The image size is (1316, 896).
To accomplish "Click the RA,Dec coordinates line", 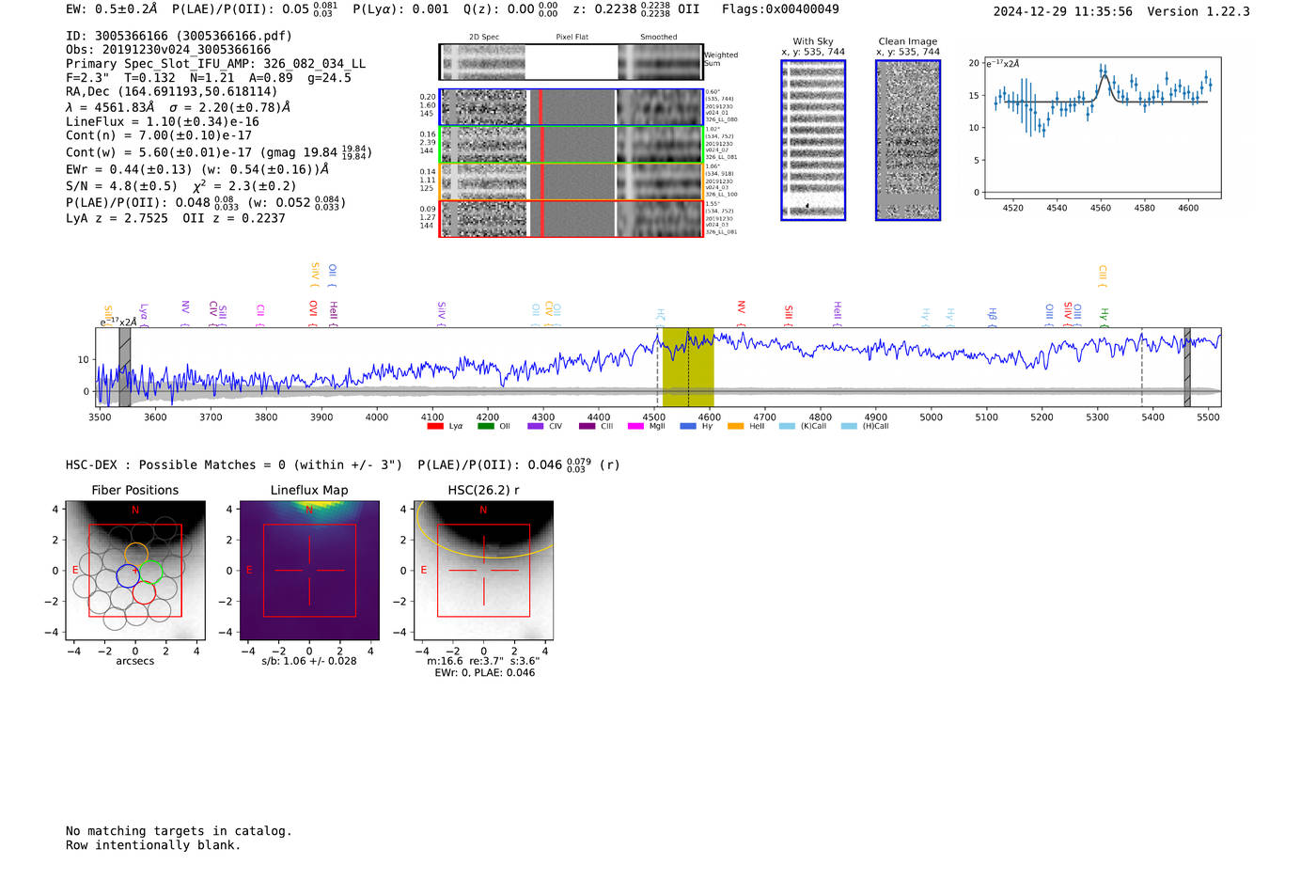I will pyautogui.click(x=171, y=92).
